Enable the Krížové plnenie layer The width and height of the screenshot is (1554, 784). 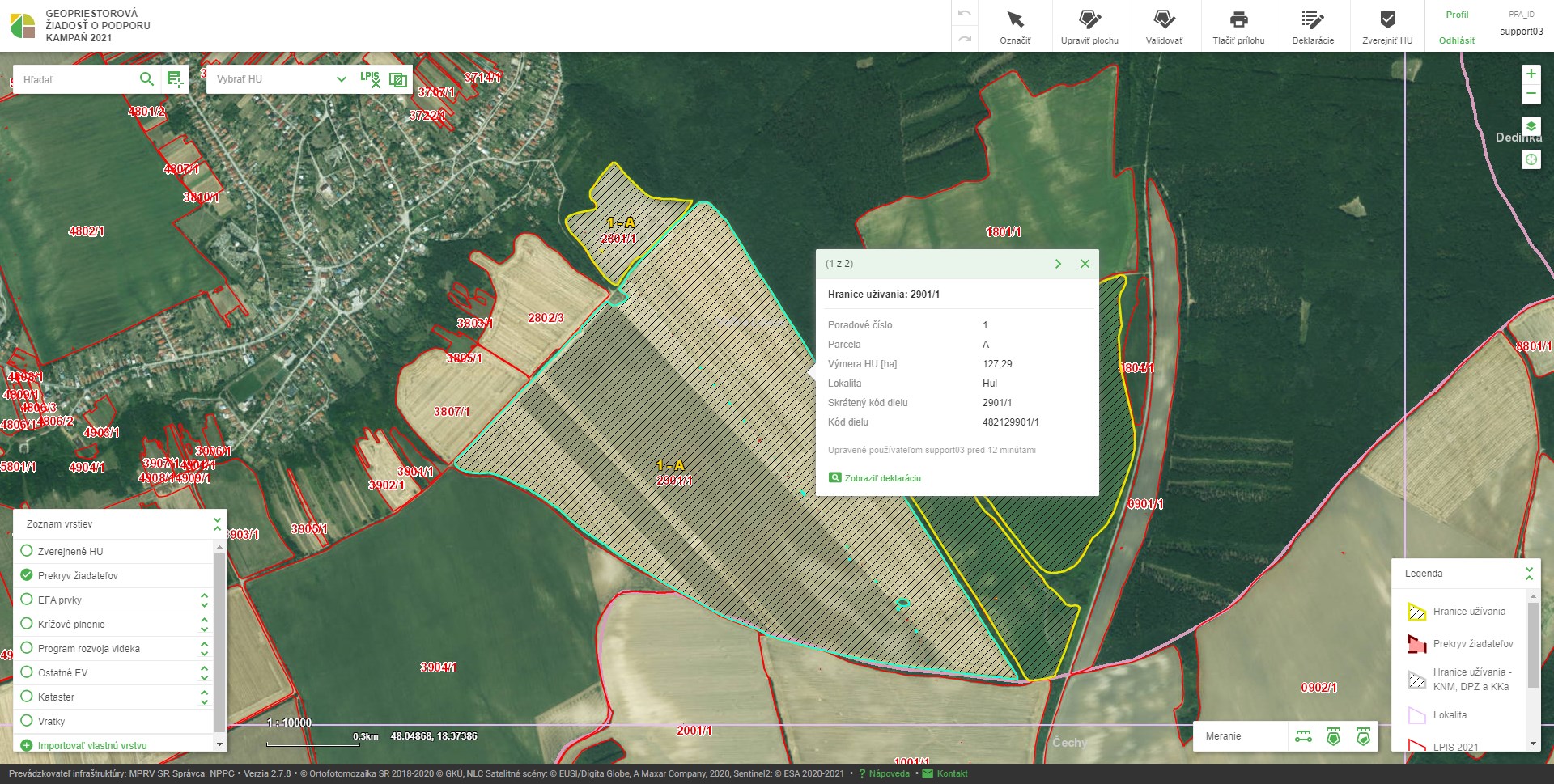point(26,624)
